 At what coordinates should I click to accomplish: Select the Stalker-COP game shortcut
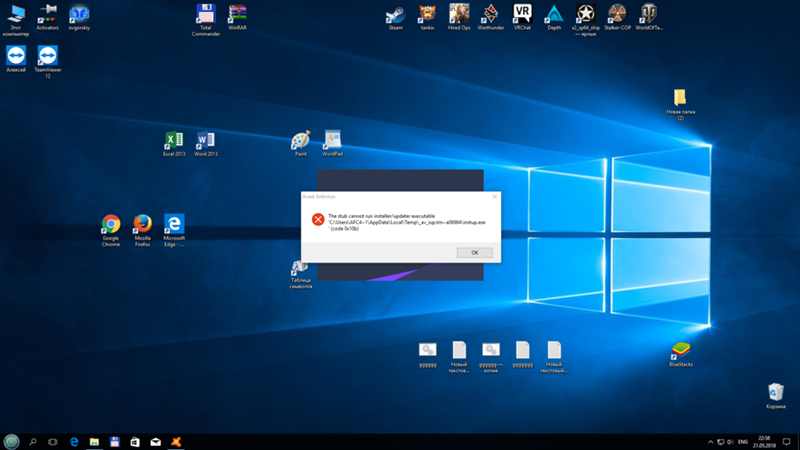tap(617, 17)
